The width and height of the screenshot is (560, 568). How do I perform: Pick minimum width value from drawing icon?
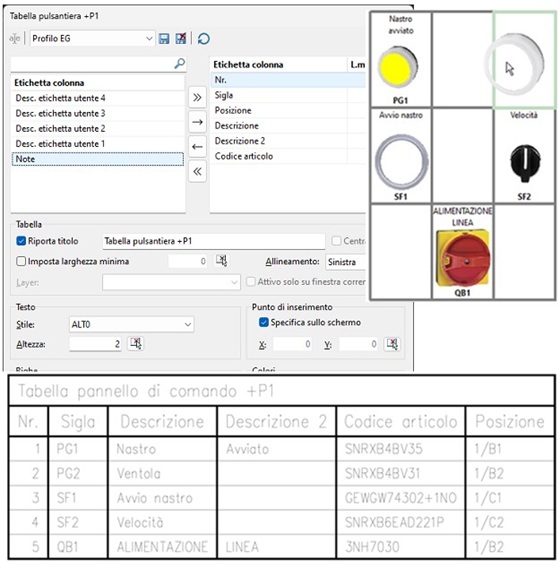[221, 261]
